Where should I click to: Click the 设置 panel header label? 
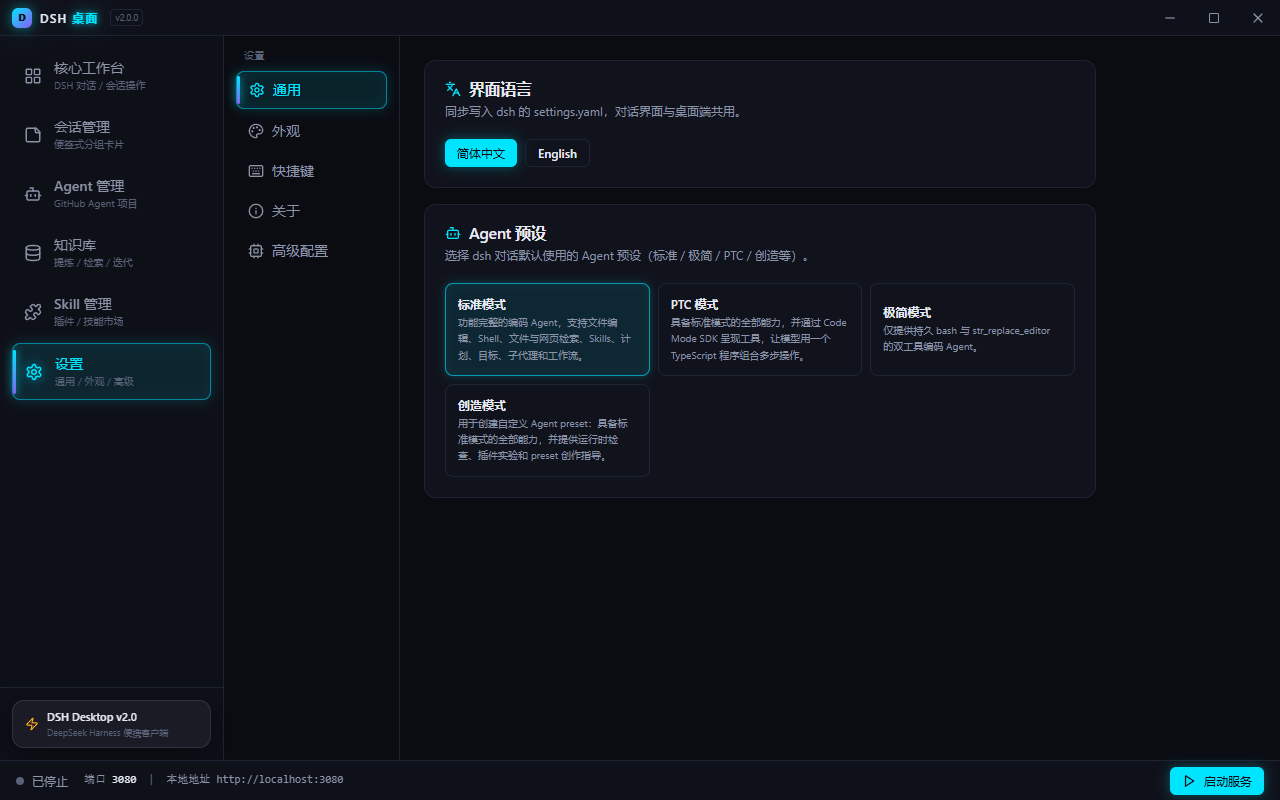254,56
